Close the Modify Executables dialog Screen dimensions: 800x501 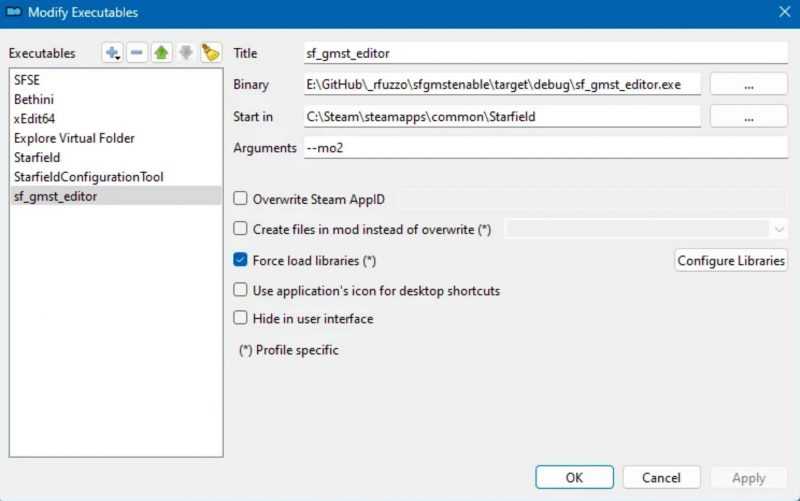point(785,12)
